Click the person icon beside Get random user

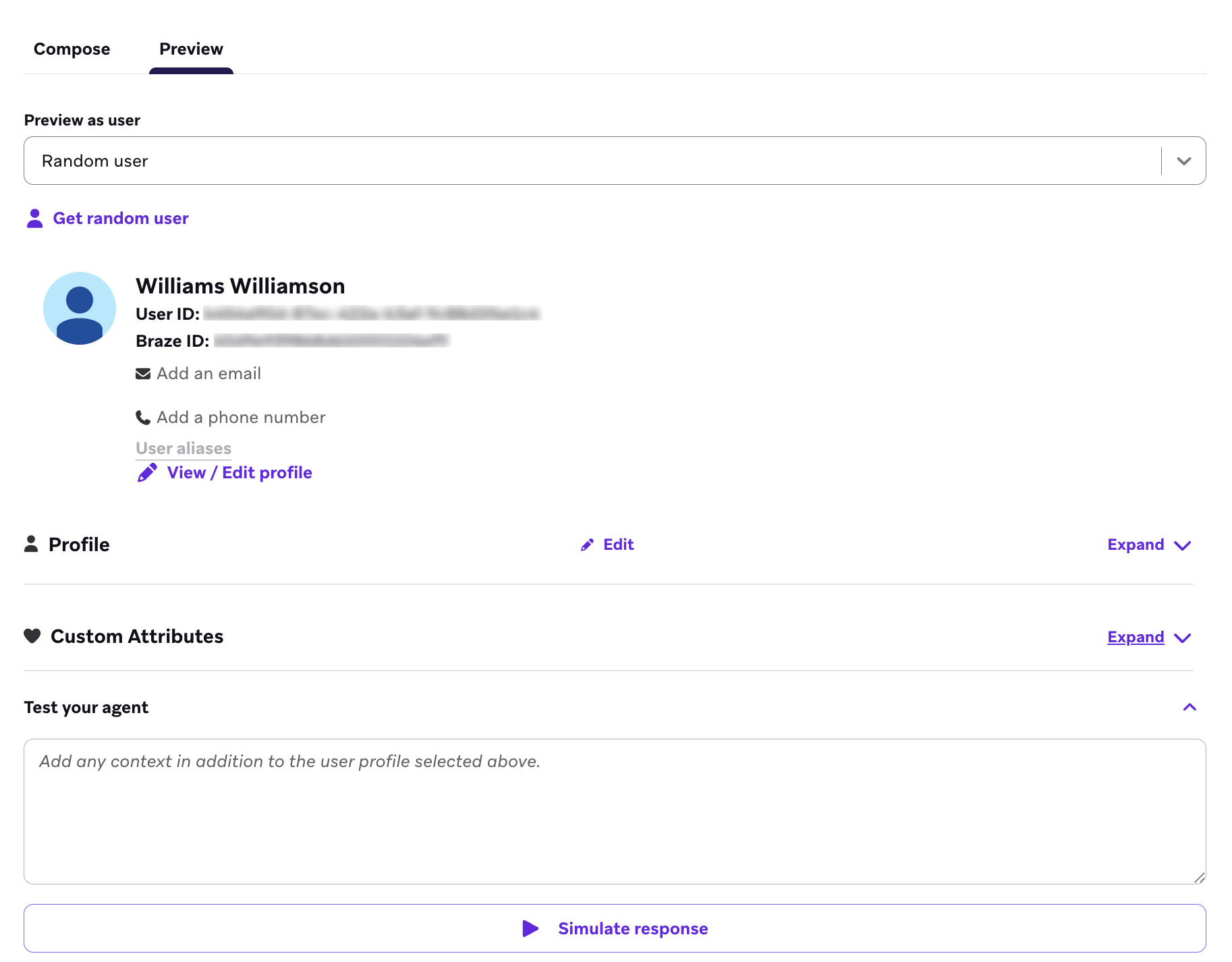click(33, 217)
